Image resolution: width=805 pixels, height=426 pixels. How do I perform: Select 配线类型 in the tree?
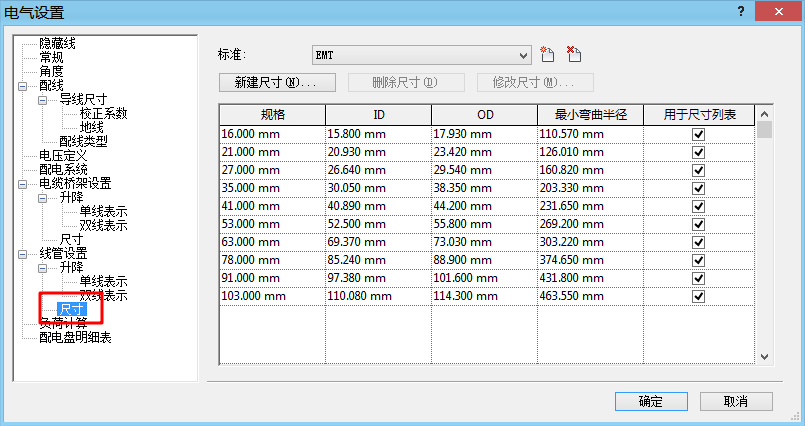pos(83,141)
